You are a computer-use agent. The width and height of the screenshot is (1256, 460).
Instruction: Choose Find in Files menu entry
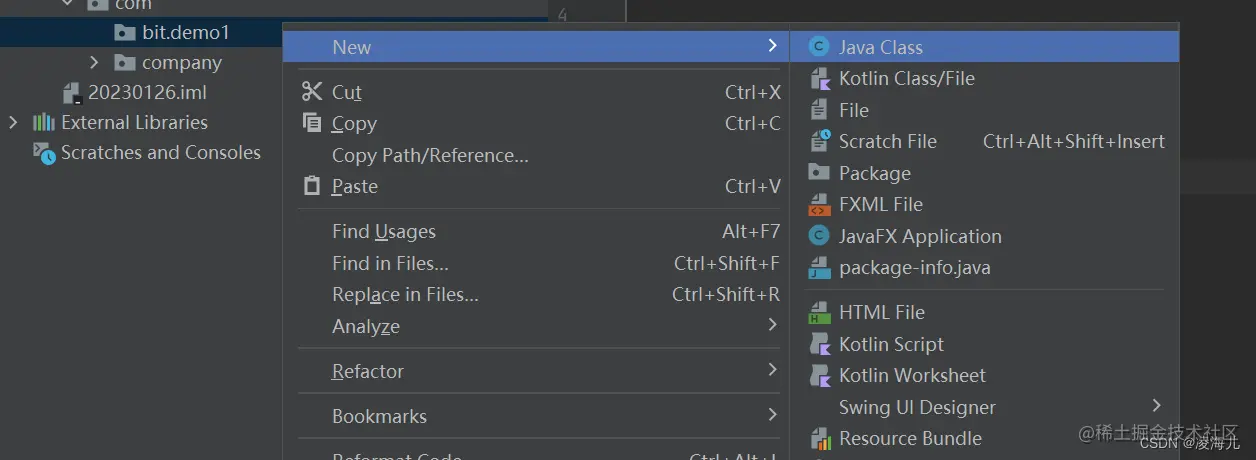coord(538,263)
